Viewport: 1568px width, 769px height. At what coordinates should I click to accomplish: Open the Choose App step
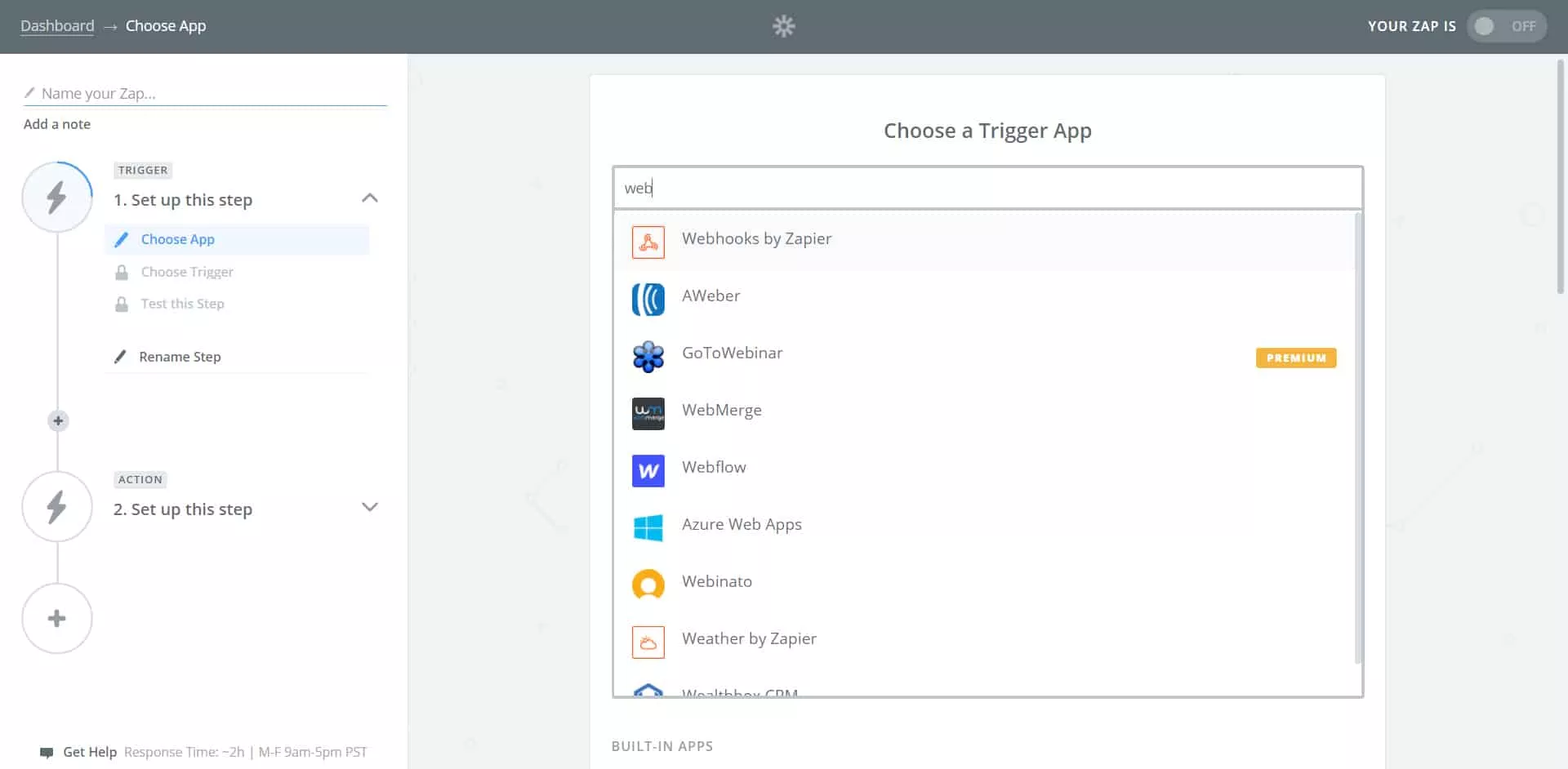237,239
